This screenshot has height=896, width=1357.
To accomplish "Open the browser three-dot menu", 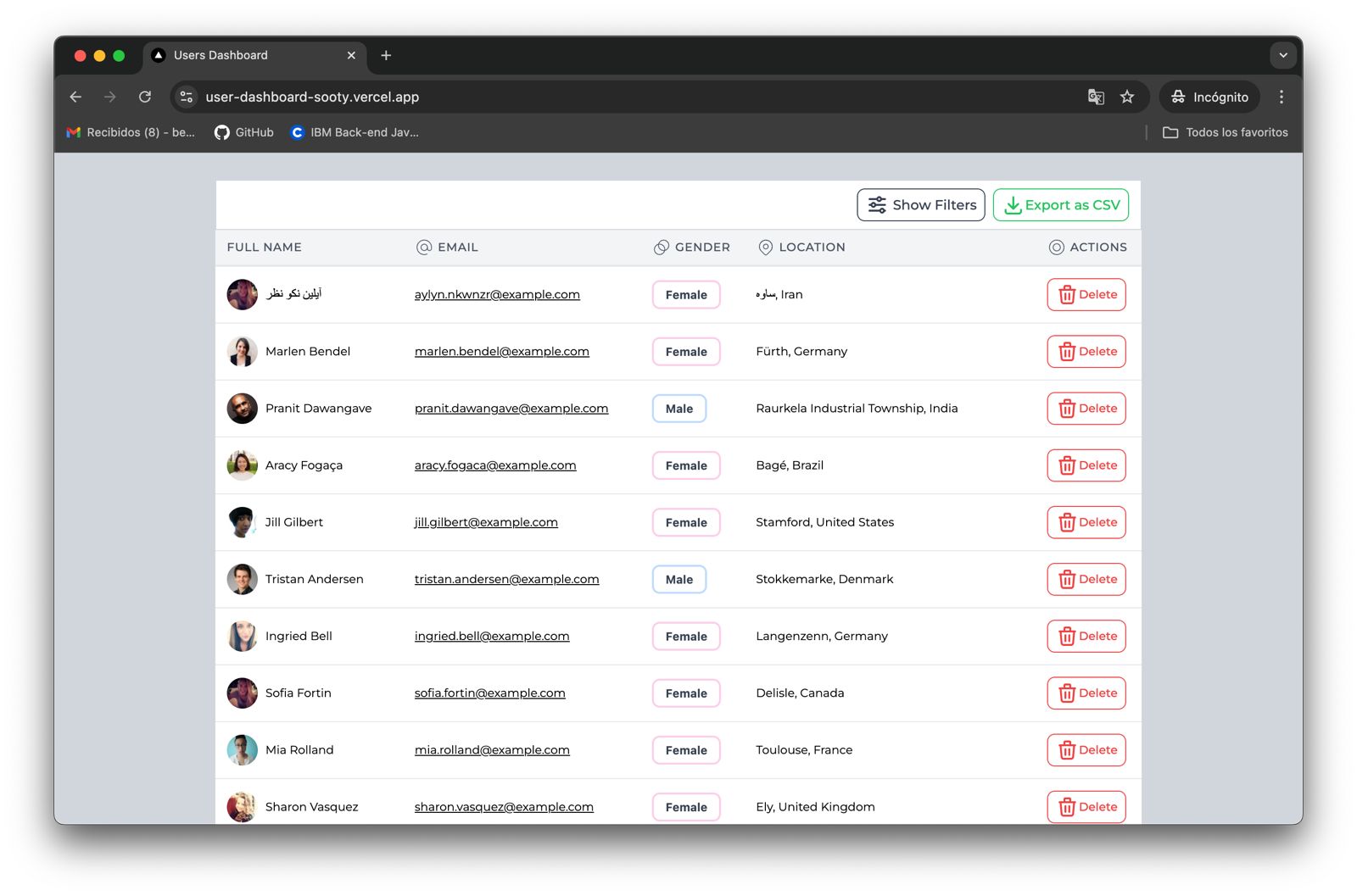I will (1282, 97).
